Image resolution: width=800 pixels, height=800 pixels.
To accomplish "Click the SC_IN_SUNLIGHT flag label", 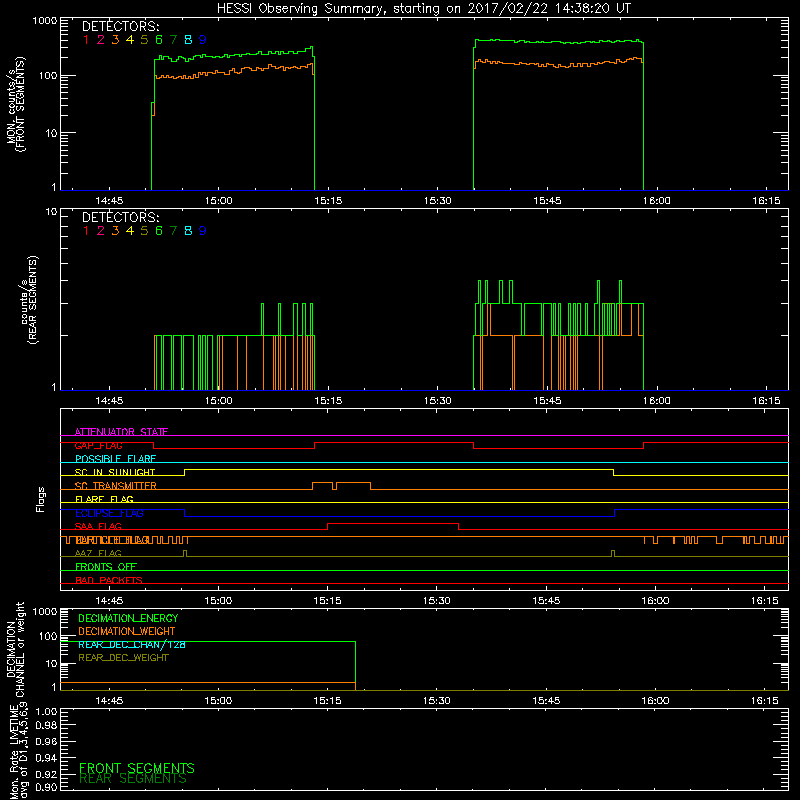I will click(115, 472).
